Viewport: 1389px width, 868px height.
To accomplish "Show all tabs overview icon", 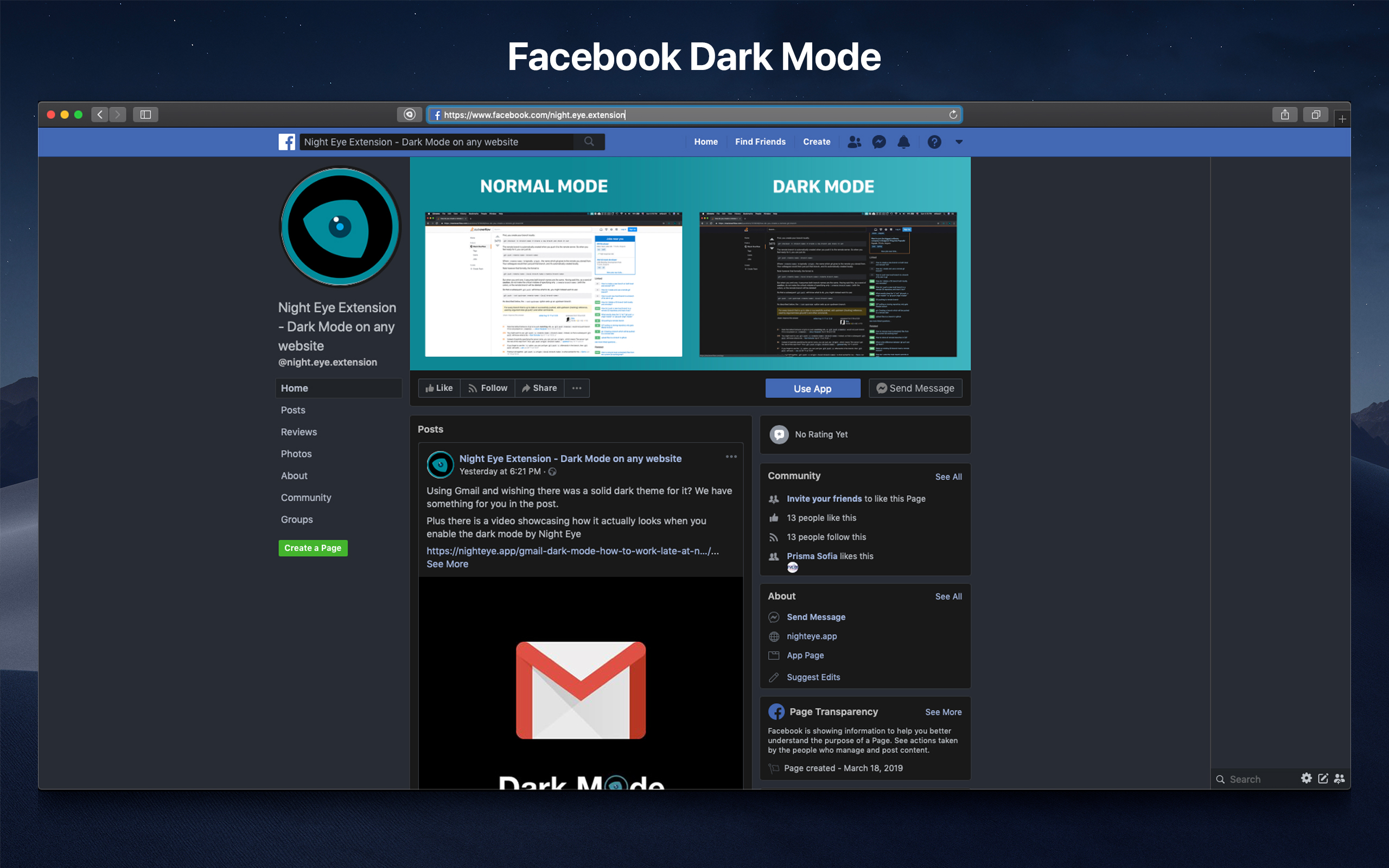I will 1316,115.
